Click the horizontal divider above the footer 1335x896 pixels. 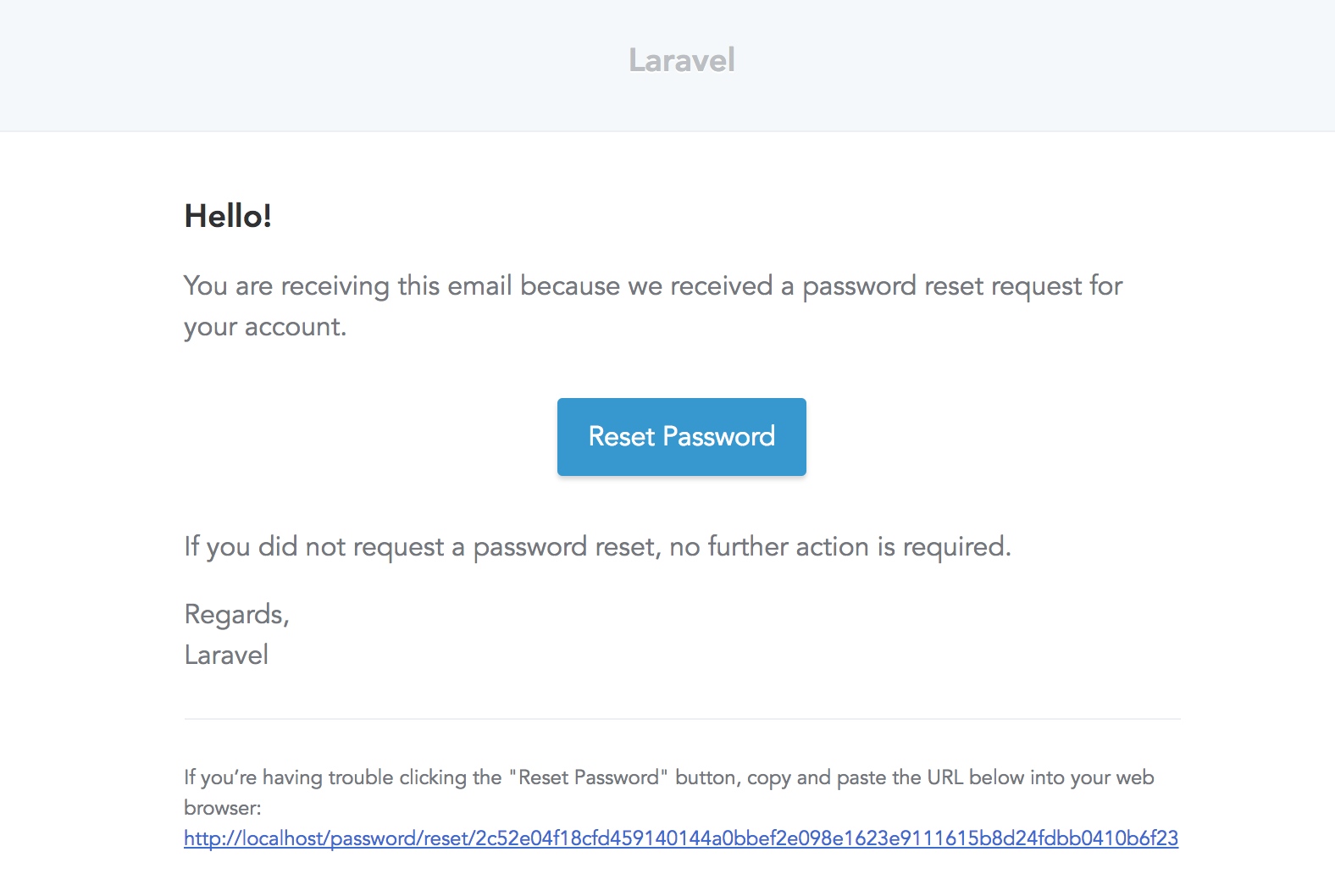(x=682, y=719)
